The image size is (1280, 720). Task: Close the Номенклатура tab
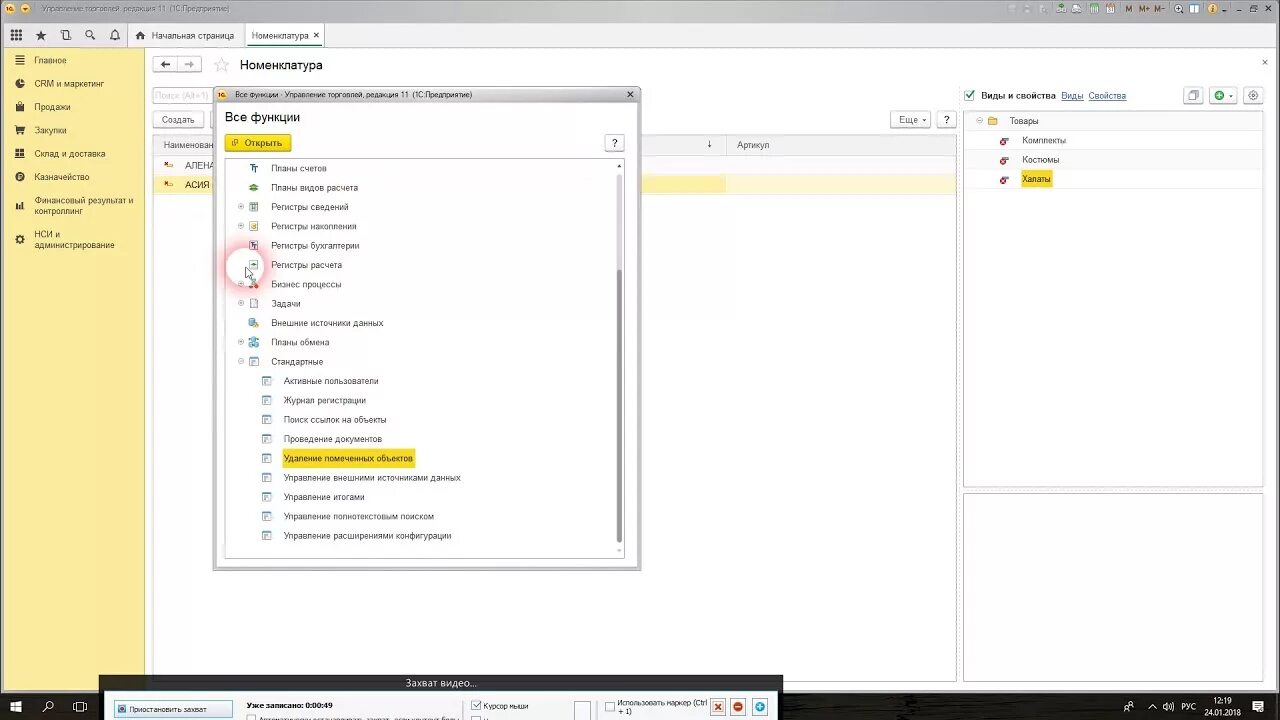click(x=317, y=35)
